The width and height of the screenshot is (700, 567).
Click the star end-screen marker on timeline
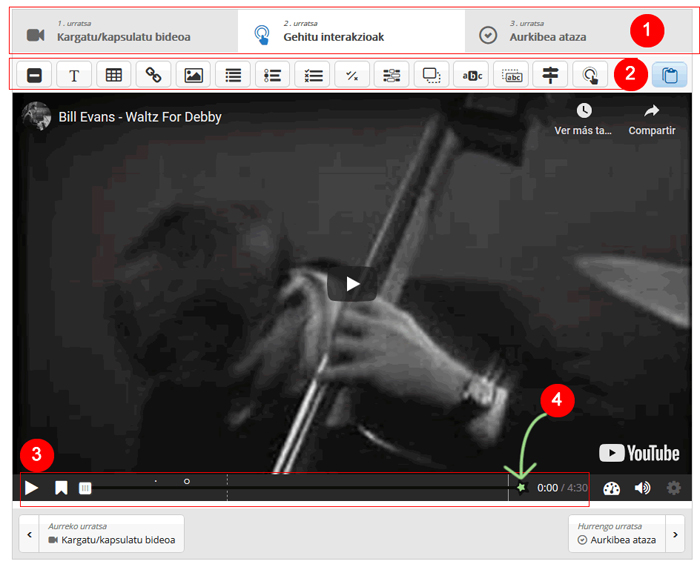point(520,487)
